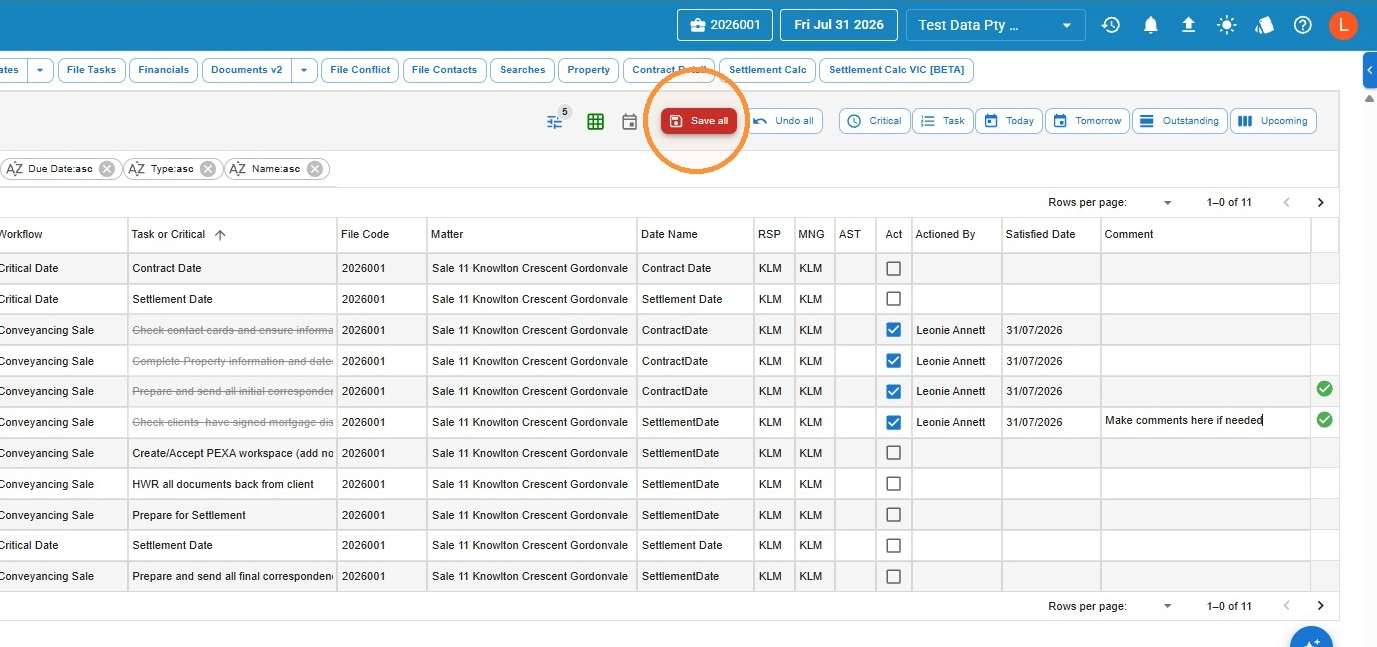Image resolution: width=1377 pixels, height=647 pixels.
Task: Click the AZ icon on Type:asc chip
Action: pos(137,169)
